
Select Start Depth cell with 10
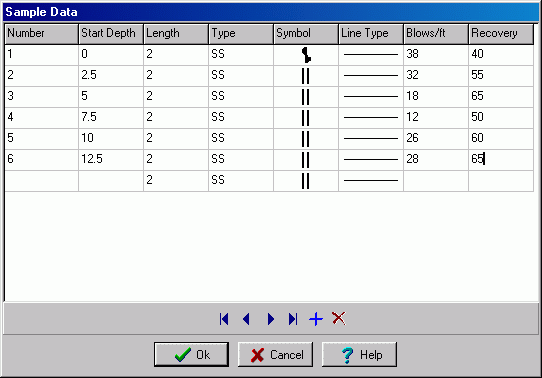click(x=111, y=139)
